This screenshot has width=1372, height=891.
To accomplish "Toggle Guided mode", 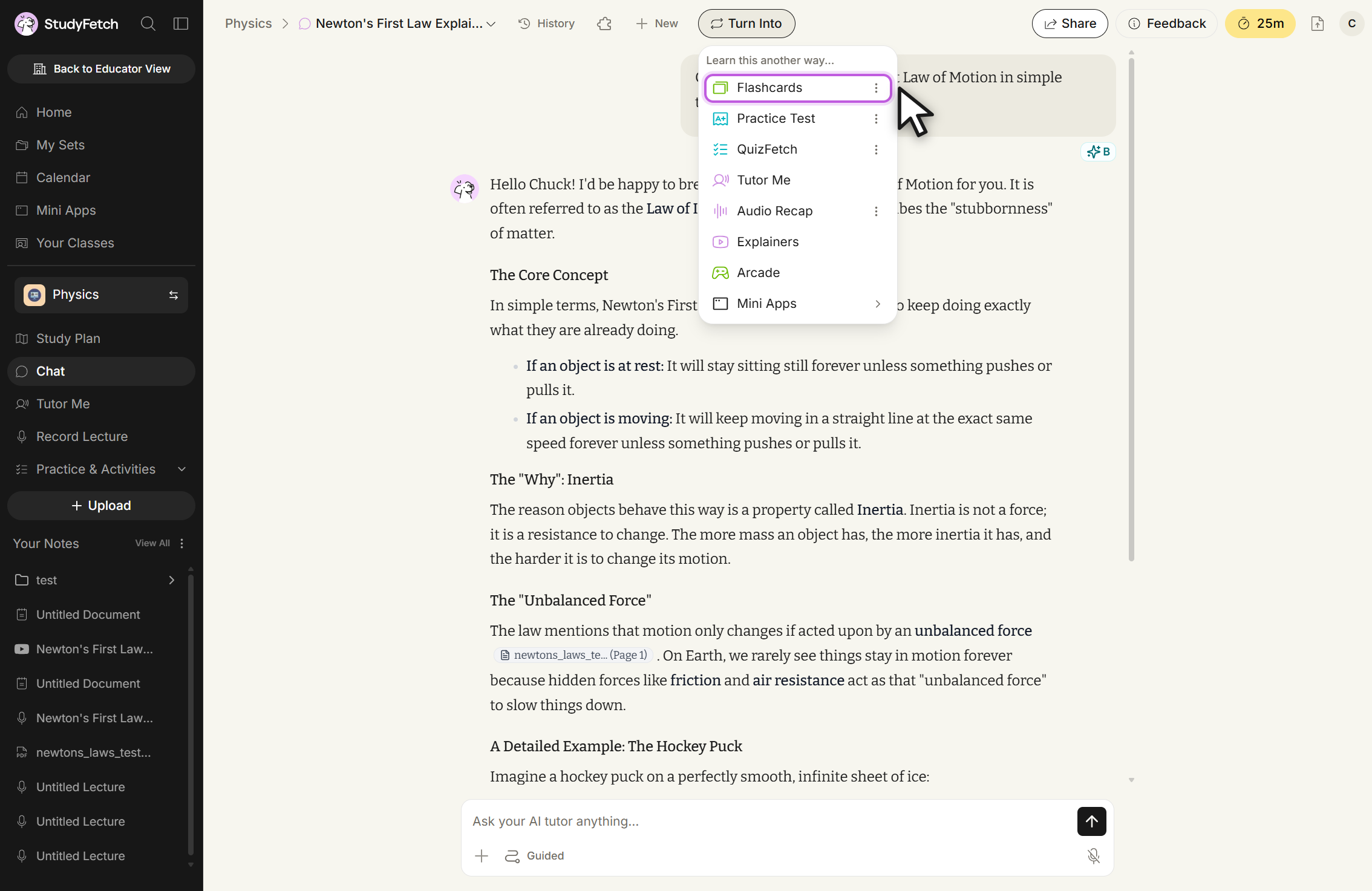I will [535, 857].
